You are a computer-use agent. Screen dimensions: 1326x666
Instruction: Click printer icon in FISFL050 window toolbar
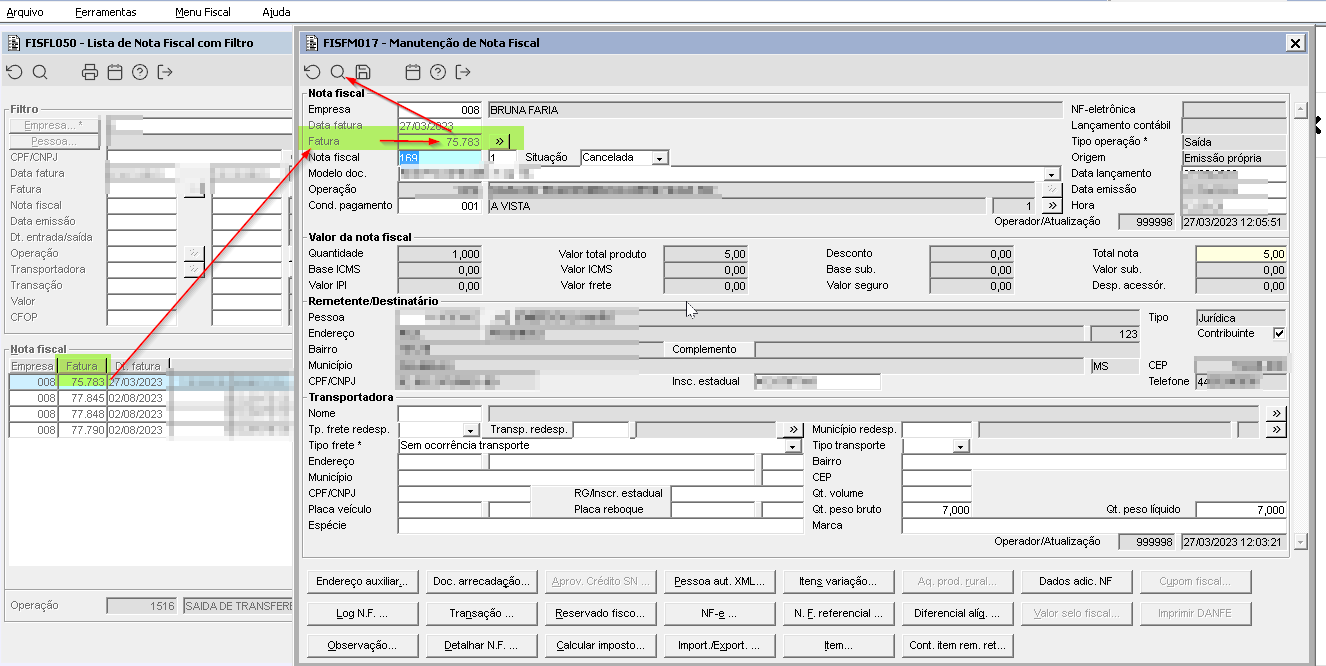(90, 72)
